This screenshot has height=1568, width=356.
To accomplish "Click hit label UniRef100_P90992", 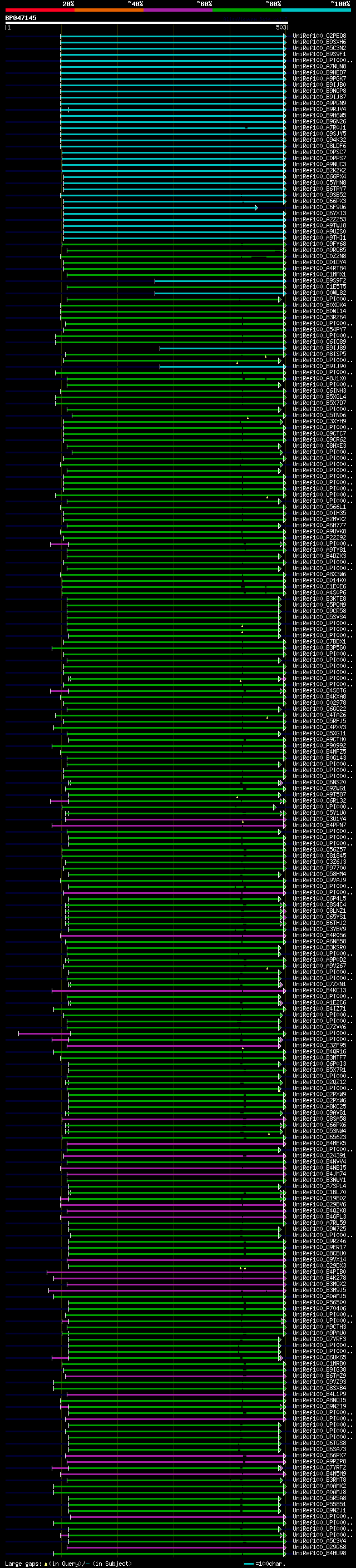I will 319,746.
